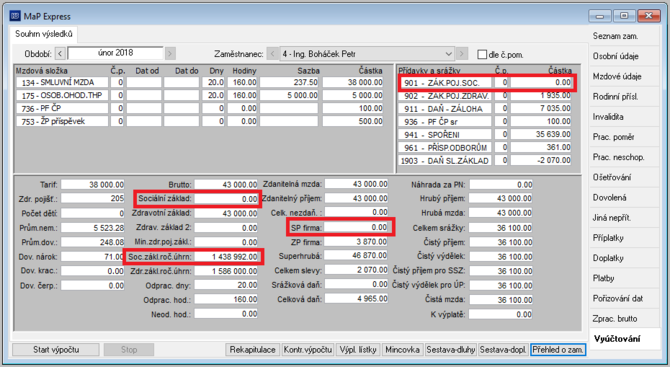The width and height of the screenshot is (670, 367).
Task: Select the Souhrn výsledků tab
Action: click(44, 34)
